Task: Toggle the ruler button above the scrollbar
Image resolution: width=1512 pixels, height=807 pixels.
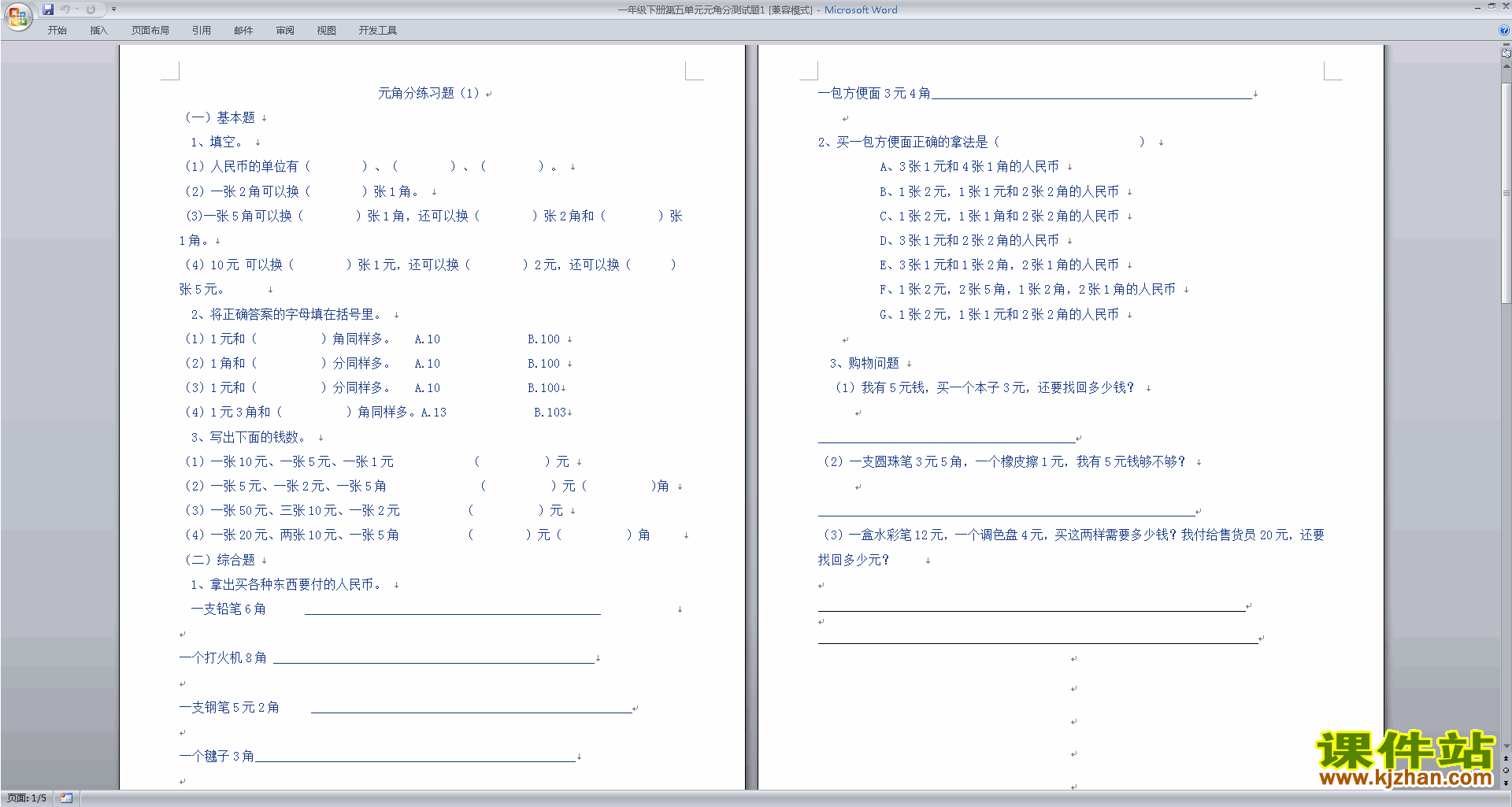Action: pyautogui.click(x=1506, y=54)
